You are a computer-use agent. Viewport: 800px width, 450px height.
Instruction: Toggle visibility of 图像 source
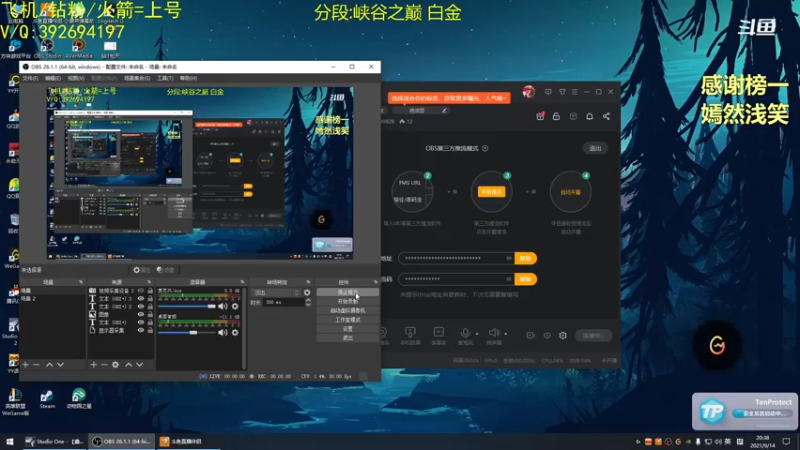tap(141, 314)
